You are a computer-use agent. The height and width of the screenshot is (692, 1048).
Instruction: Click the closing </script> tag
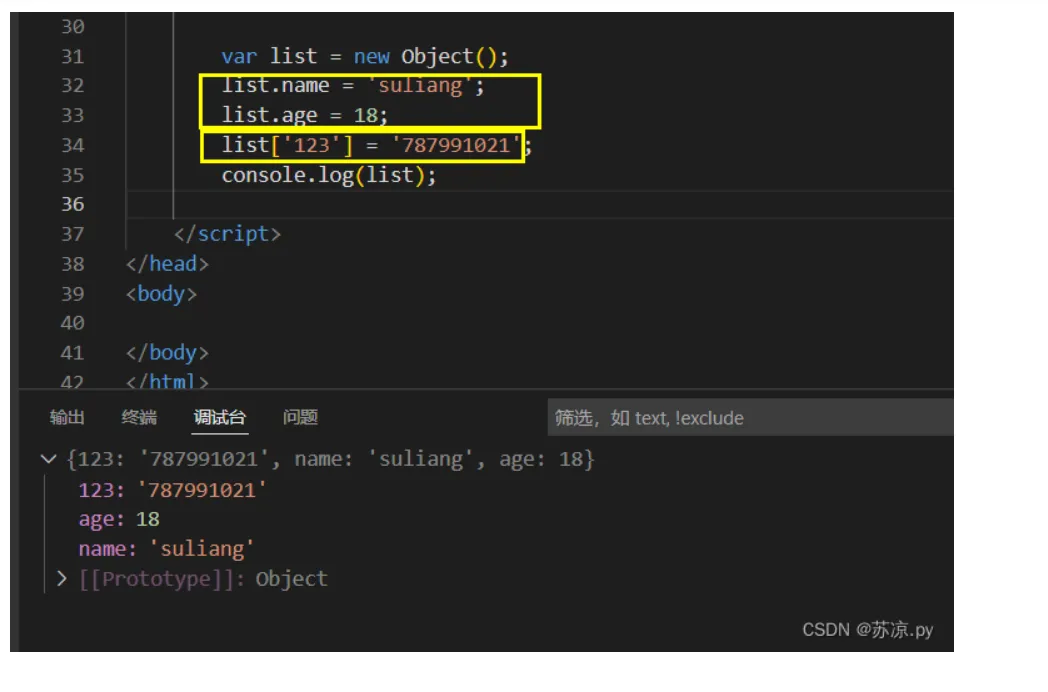pos(227,234)
